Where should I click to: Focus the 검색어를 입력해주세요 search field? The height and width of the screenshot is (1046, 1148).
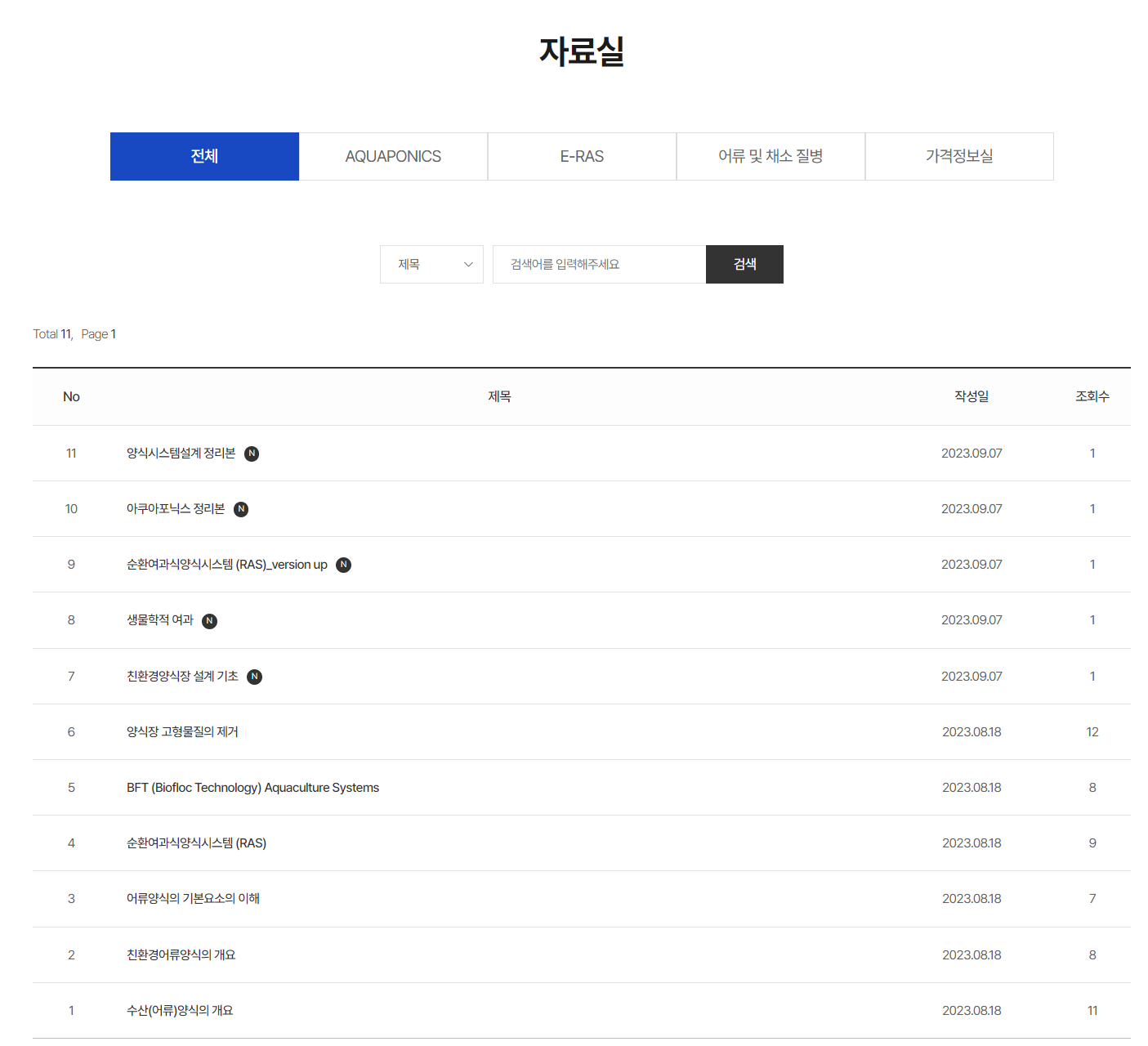coord(599,264)
